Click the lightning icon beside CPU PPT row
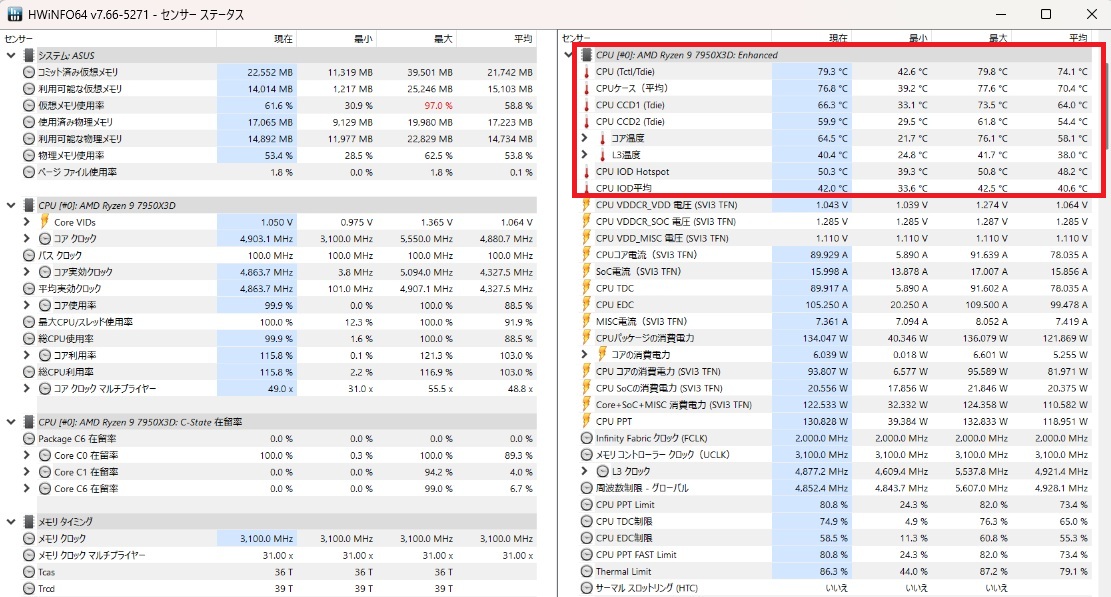This screenshot has height=597, width=1111. [586, 421]
